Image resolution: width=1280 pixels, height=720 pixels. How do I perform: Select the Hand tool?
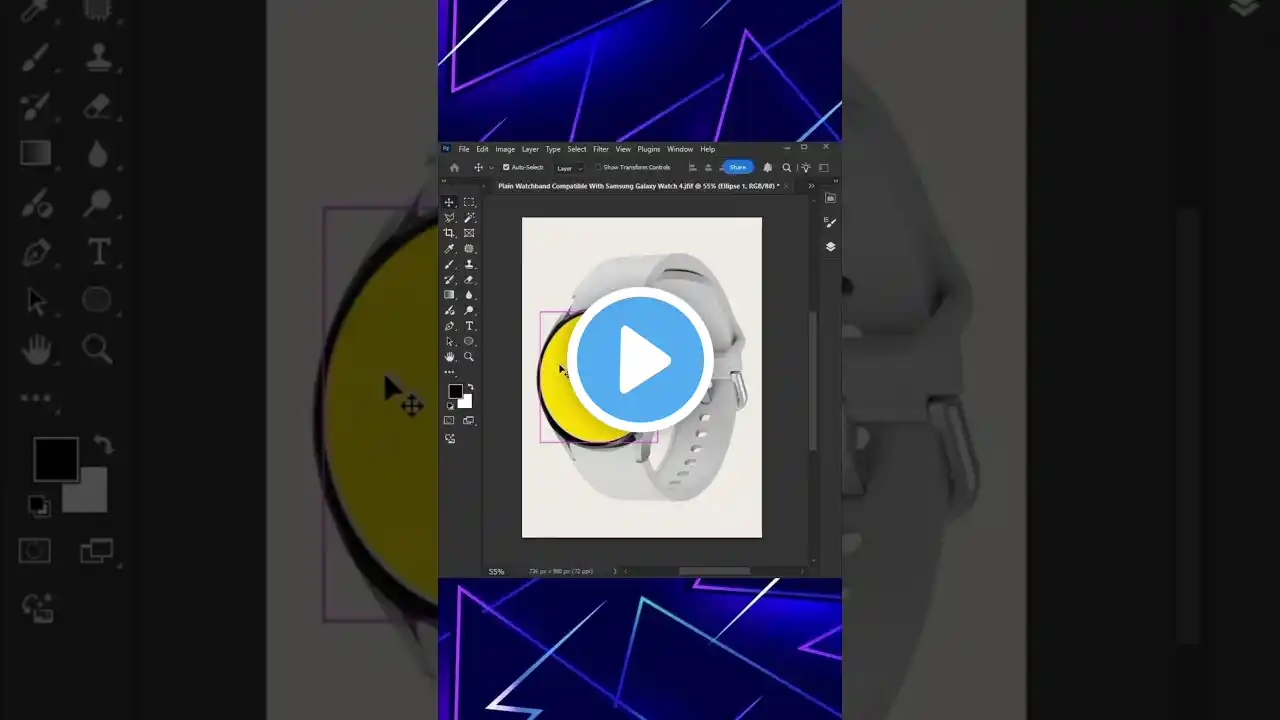pyautogui.click(x=450, y=357)
